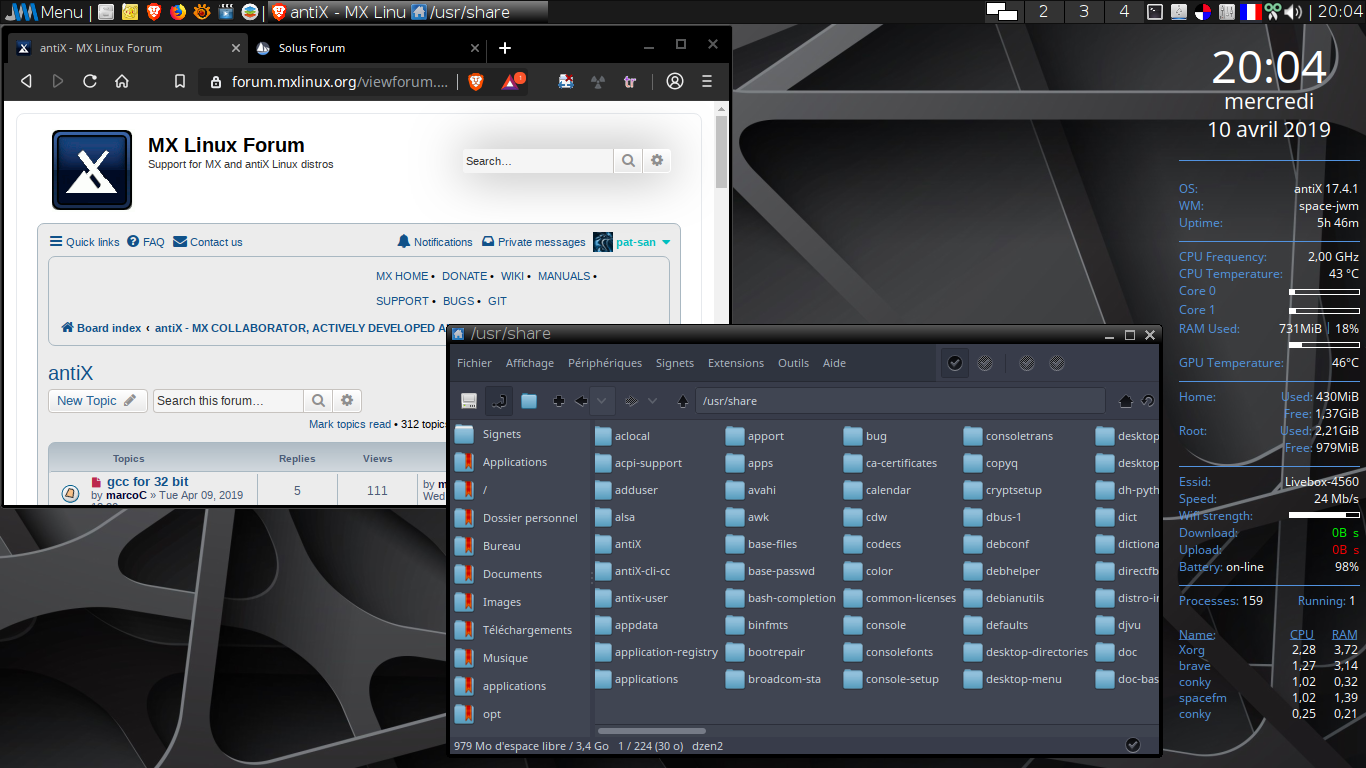
Task: Open the Extensions menu
Action: coord(736,363)
